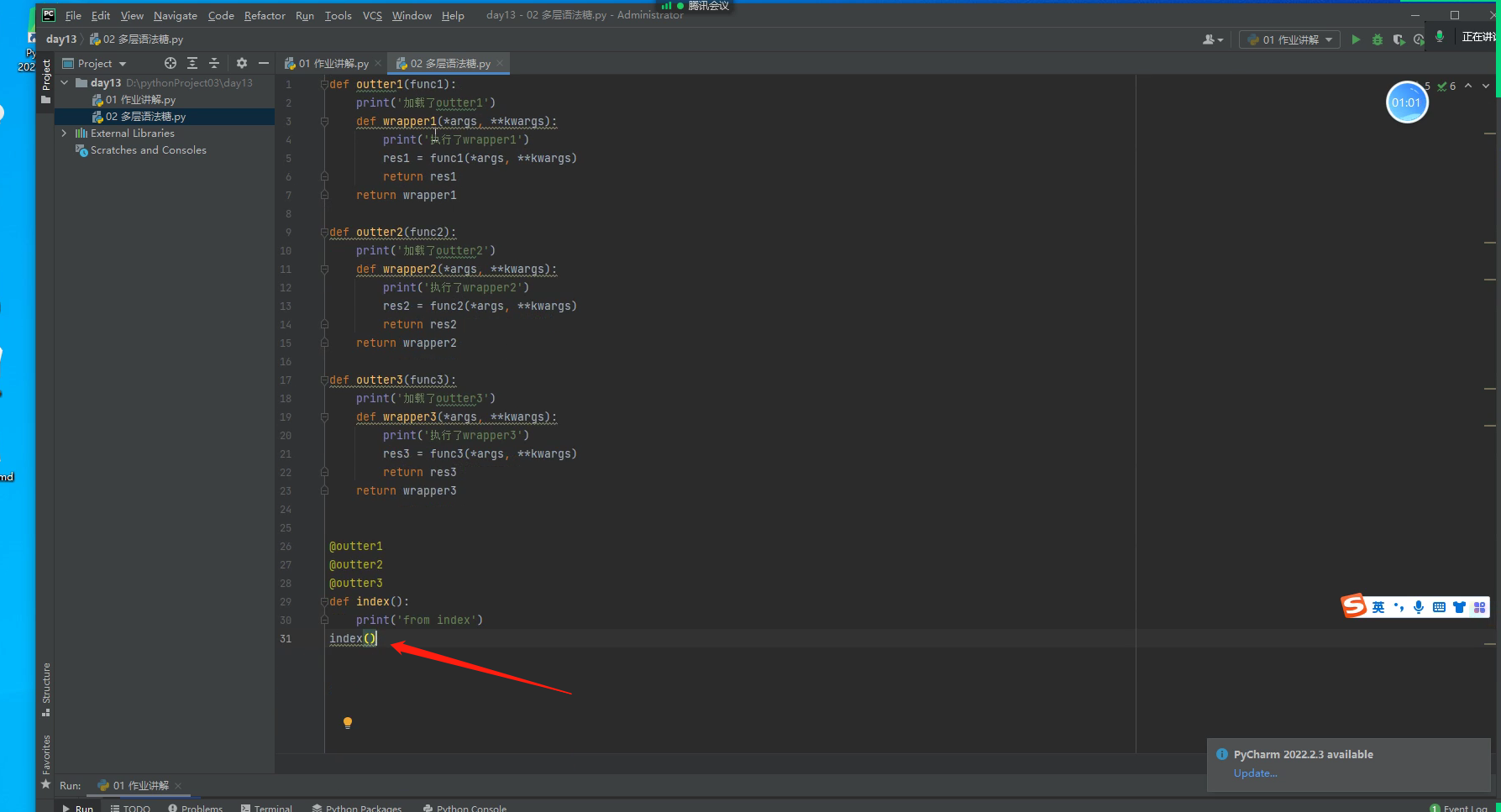
Task: Toggle the TODO tool window button
Action: tap(130, 808)
